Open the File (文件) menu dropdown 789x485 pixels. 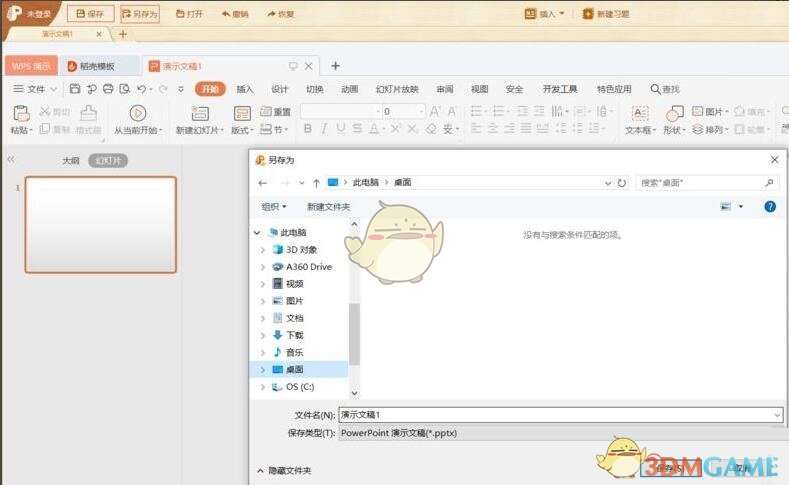(35, 89)
